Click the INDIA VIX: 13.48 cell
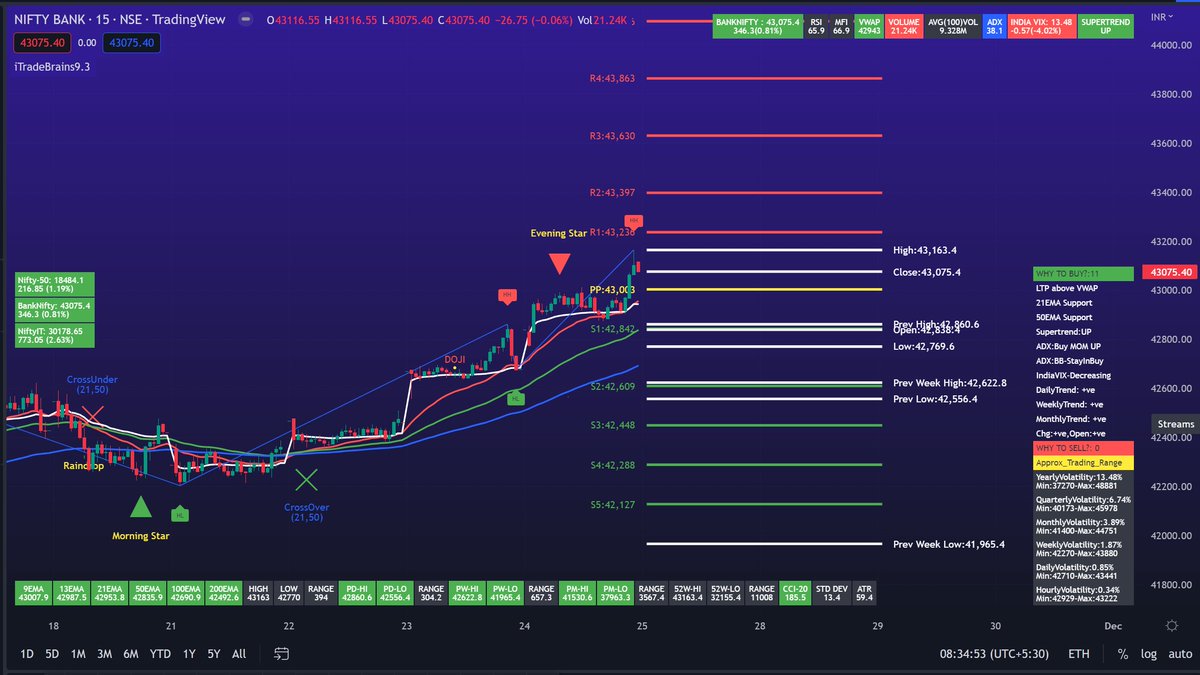 point(1042,27)
